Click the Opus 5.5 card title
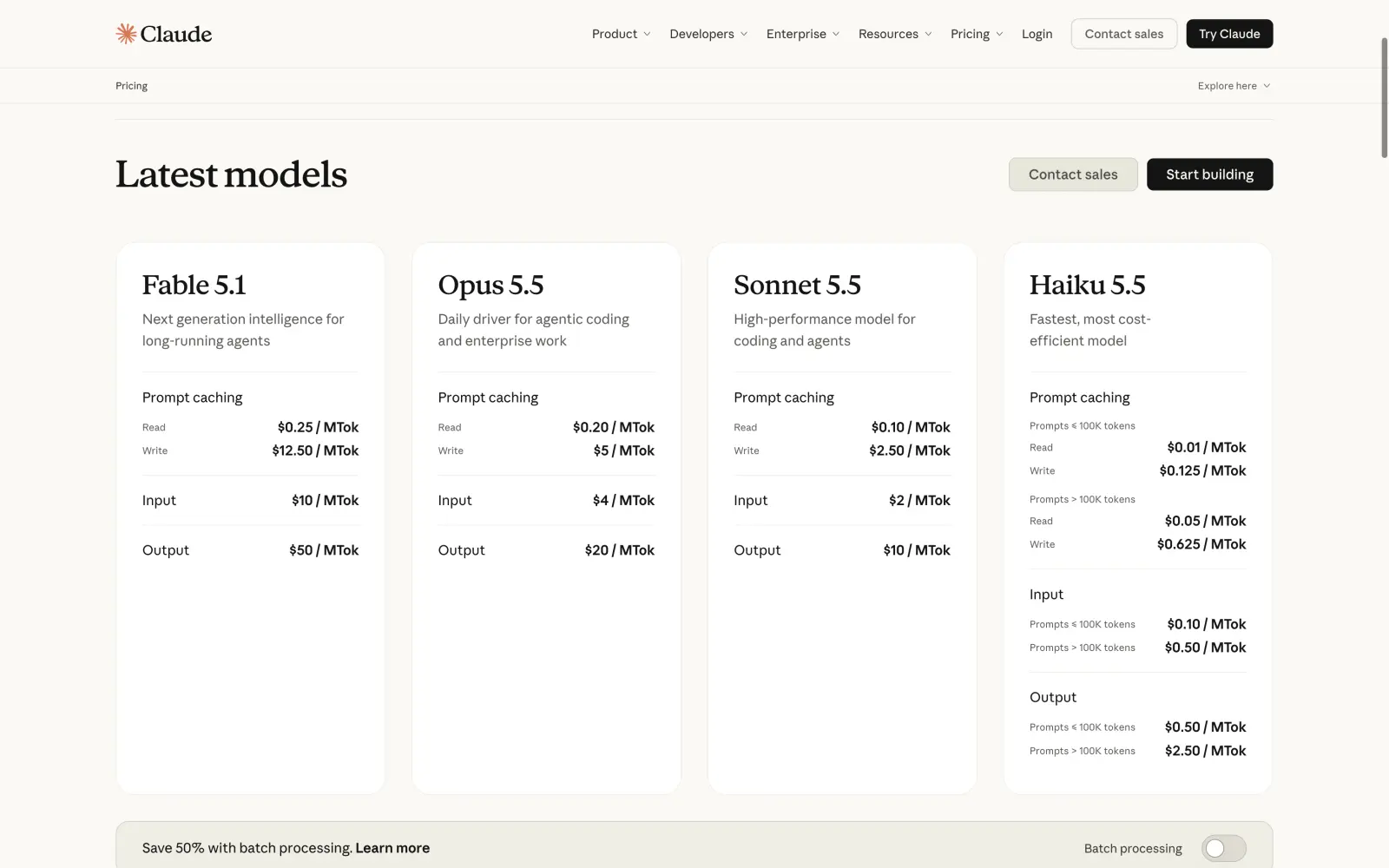Image resolution: width=1389 pixels, height=868 pixels. [x=490, y=285]
